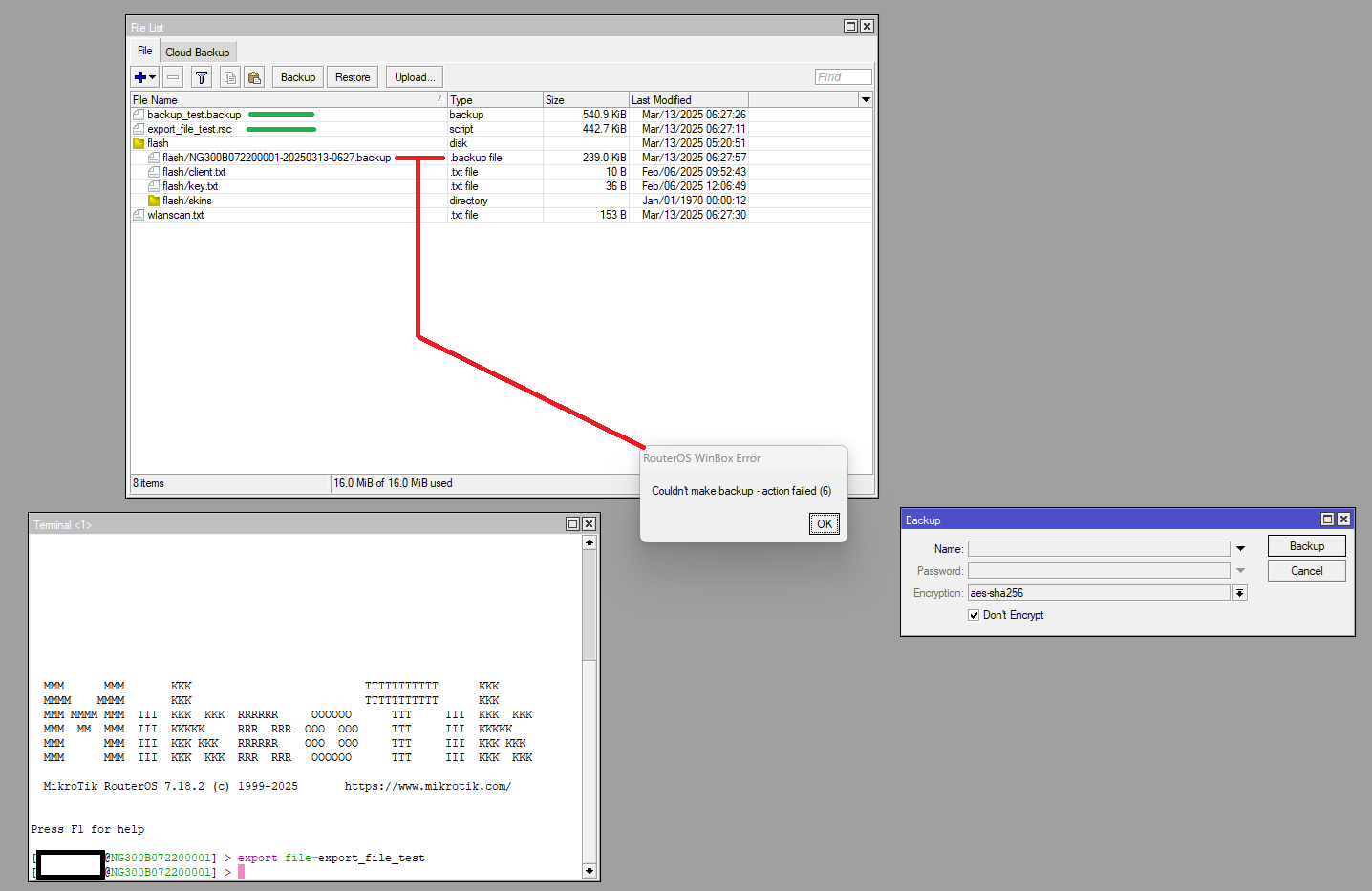1372x891 pixels.
Task: Click the Find search field
Action: (843, 77)
